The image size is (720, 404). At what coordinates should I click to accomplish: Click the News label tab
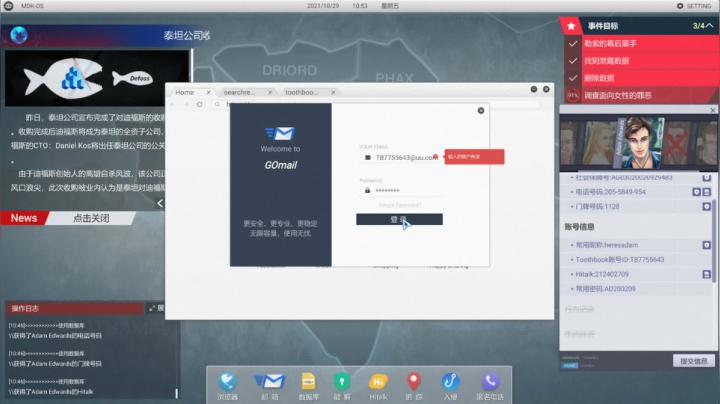24,218
